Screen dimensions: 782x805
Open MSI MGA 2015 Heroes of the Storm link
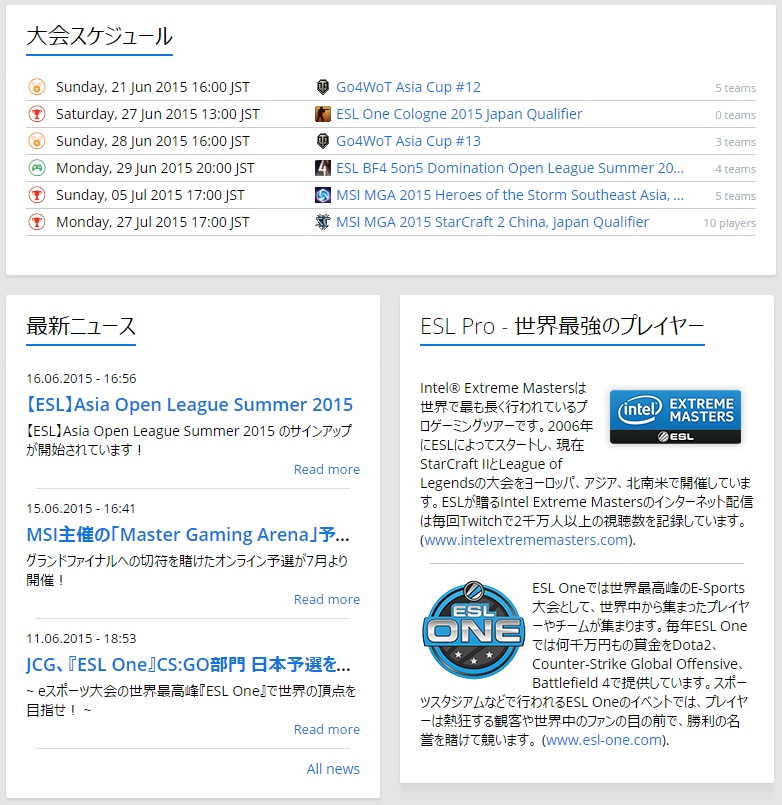(510, 195)
